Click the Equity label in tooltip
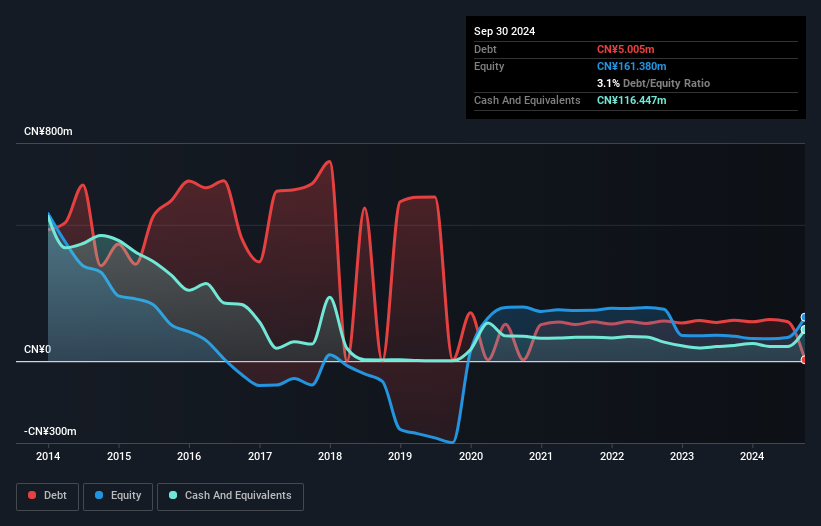 (489, 66)
